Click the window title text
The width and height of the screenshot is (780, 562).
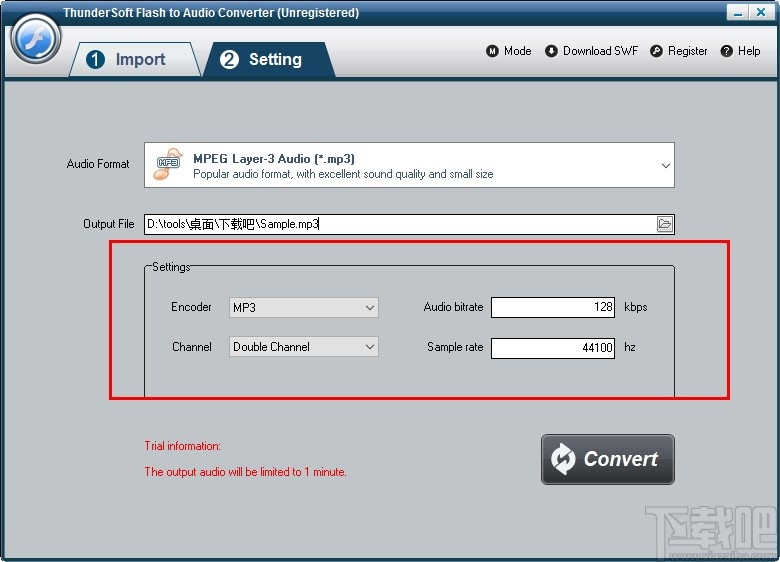(x=211, y=12)
